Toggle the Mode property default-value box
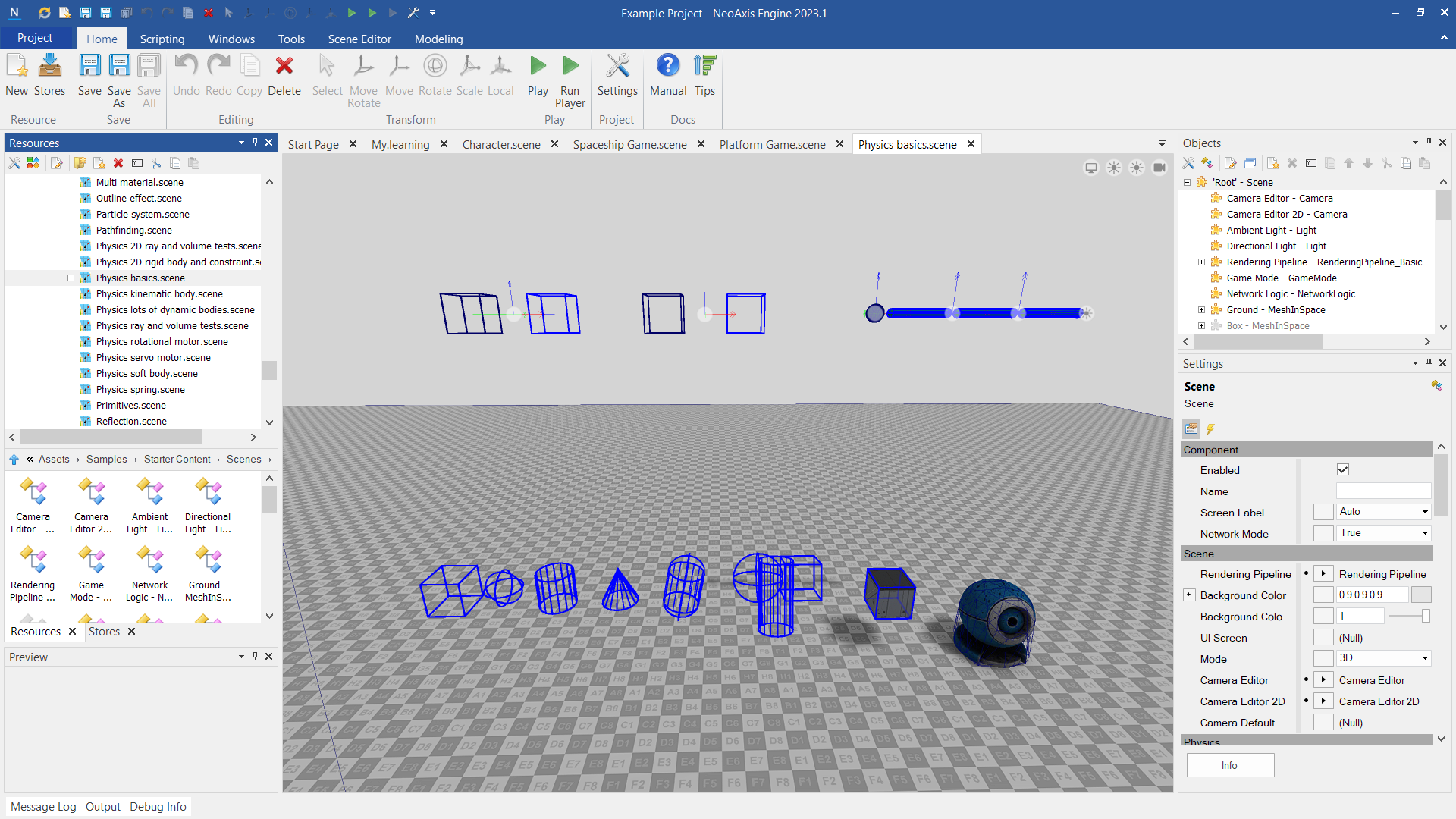This screenshot has height=819, width=1456. point(1323,659)
